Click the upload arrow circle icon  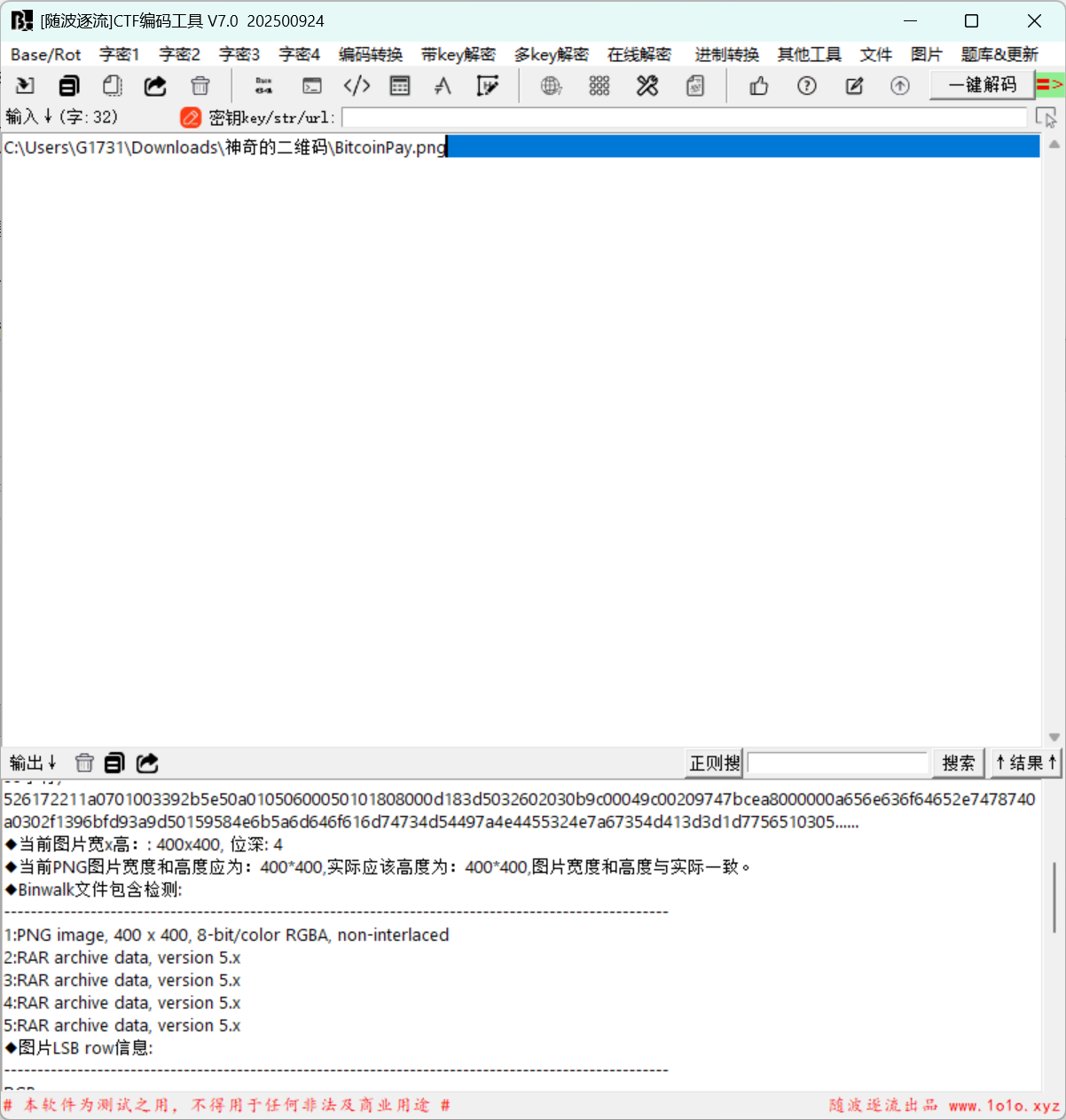899,86
